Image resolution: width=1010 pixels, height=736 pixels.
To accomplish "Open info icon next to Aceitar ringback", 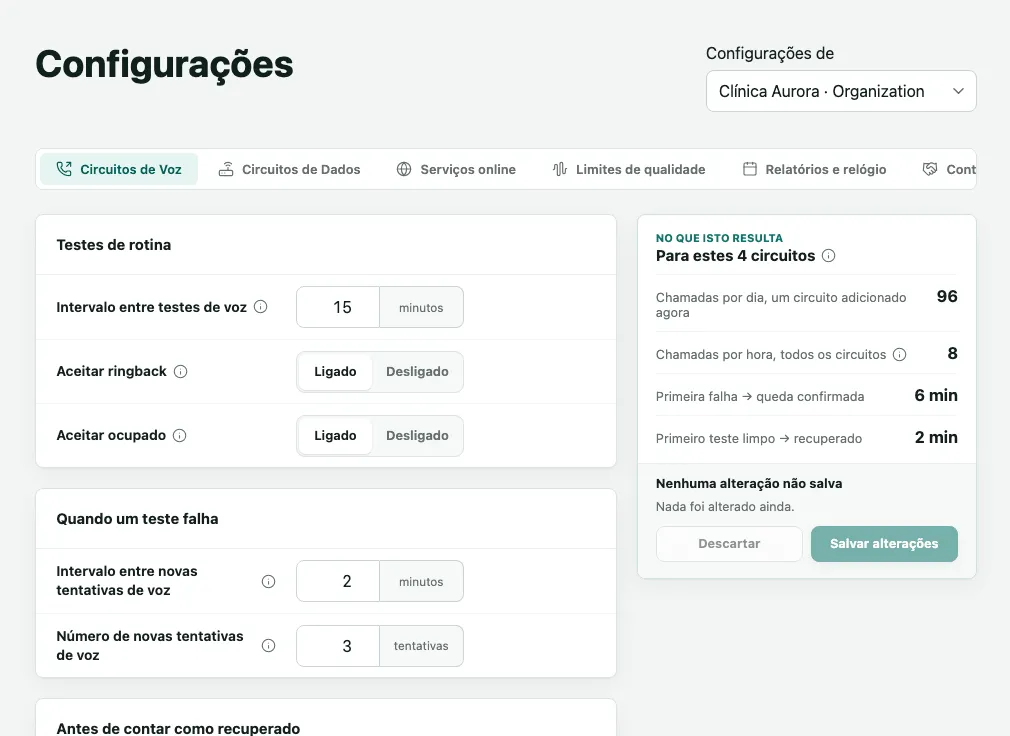I will coord(180,372).
